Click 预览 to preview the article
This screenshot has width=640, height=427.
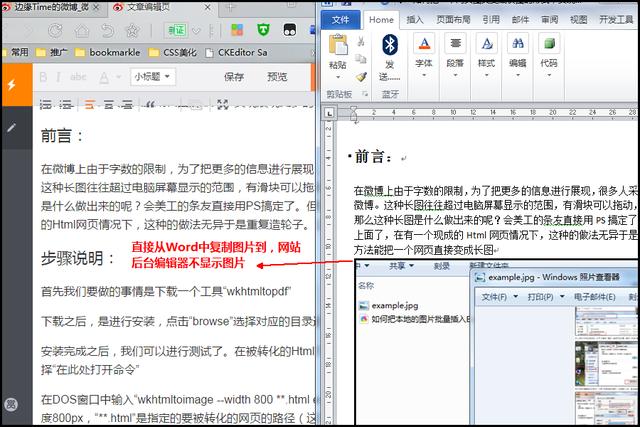277,77
